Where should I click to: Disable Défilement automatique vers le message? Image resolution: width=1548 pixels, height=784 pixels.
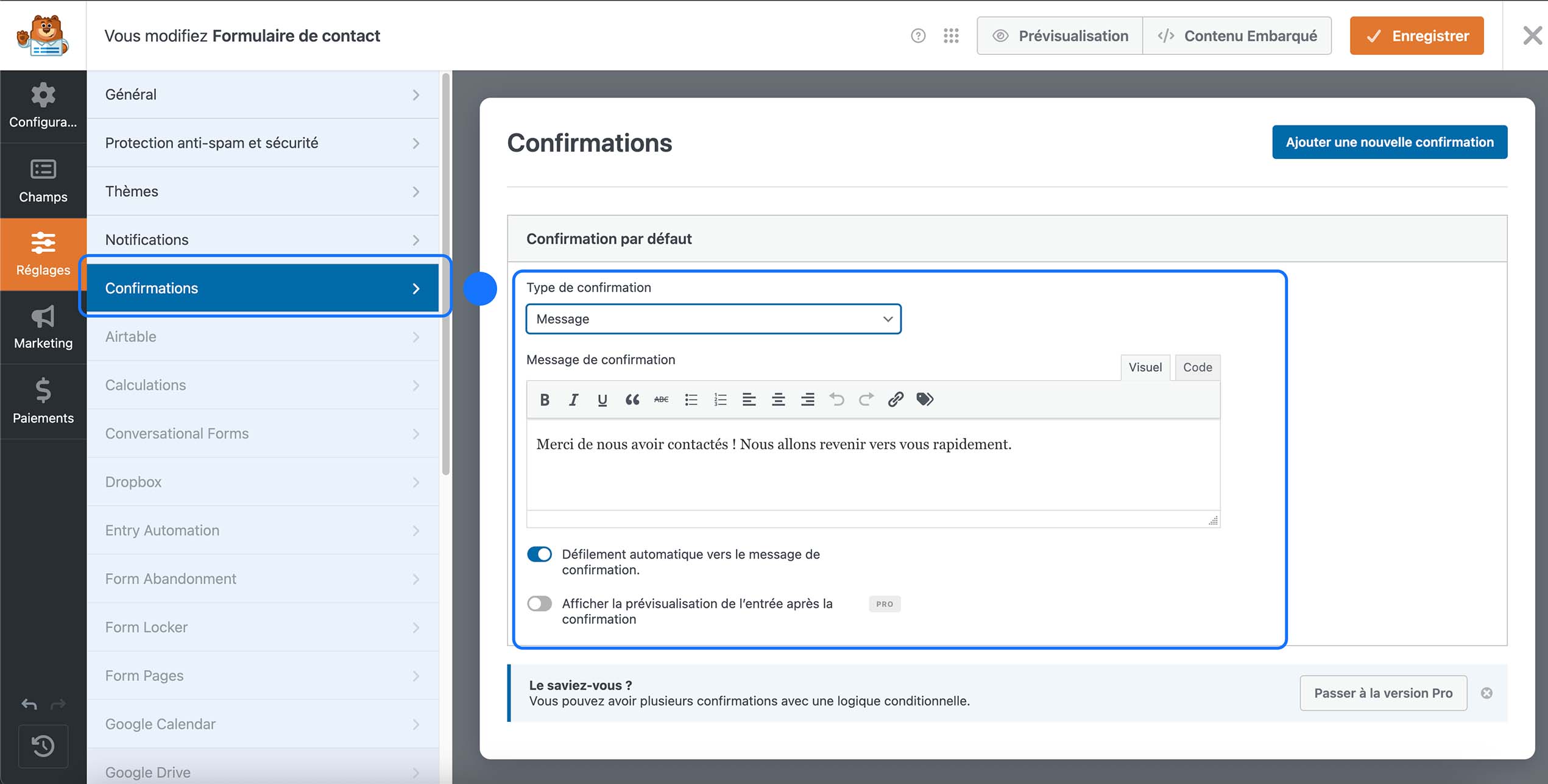(x=539, y=554)
